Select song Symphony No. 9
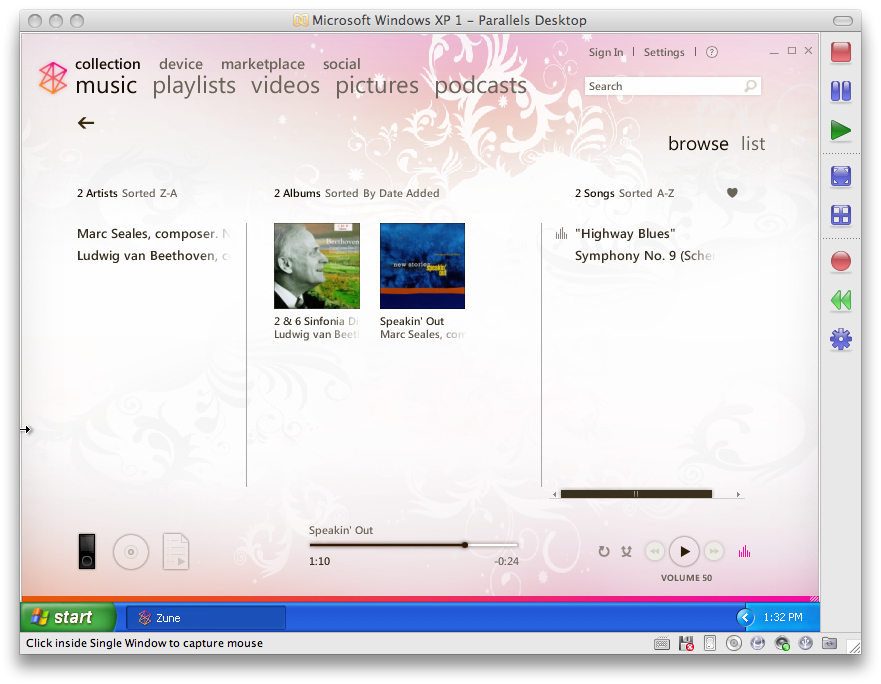This screenshot has width=881, height=684. click(x=644, y=256)
